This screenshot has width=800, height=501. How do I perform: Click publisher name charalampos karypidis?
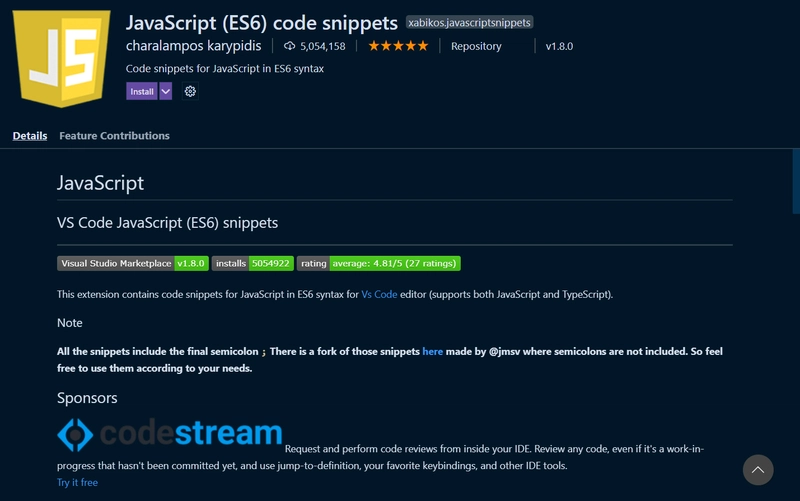click(193, 46)
